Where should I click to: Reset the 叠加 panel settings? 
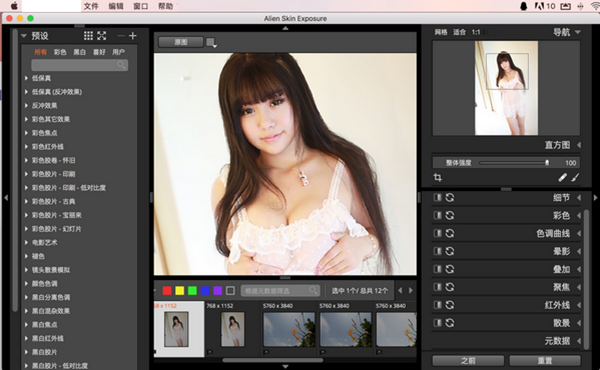point(450,269)
